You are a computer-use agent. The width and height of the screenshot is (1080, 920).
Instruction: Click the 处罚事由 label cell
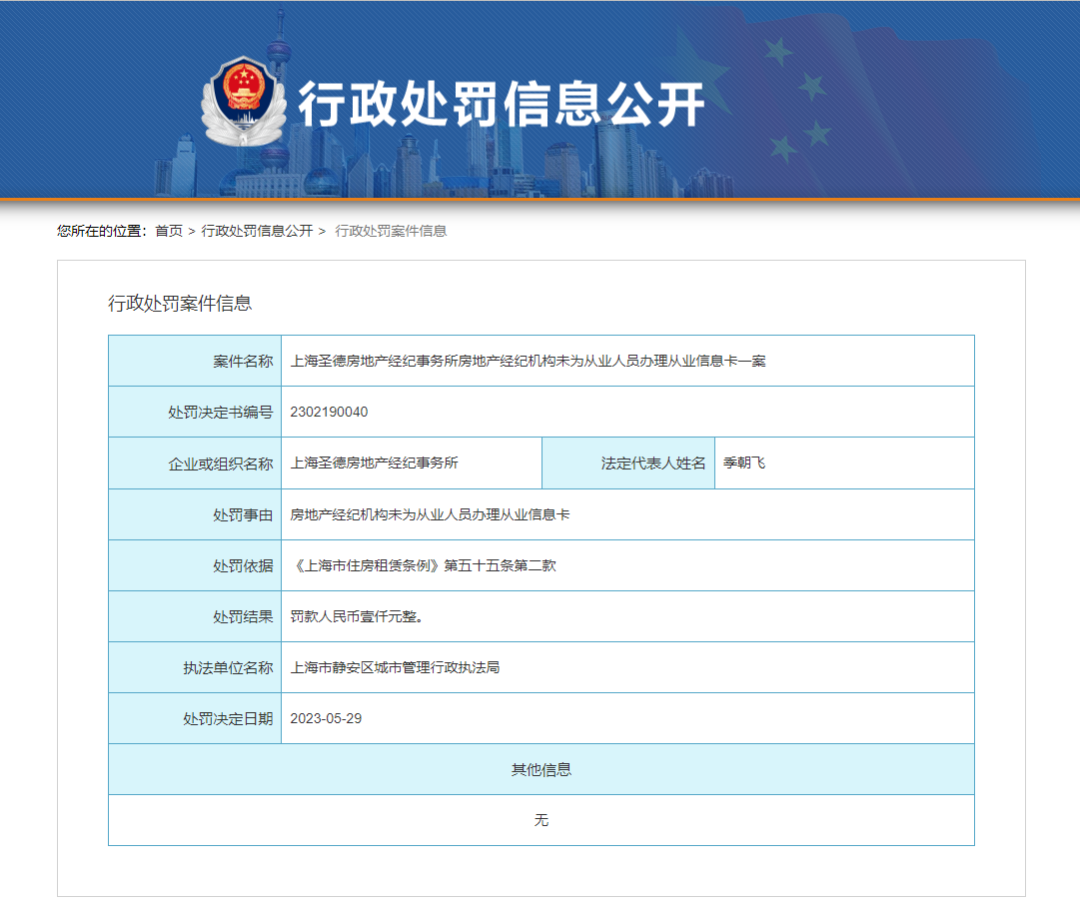pos(195,514)
